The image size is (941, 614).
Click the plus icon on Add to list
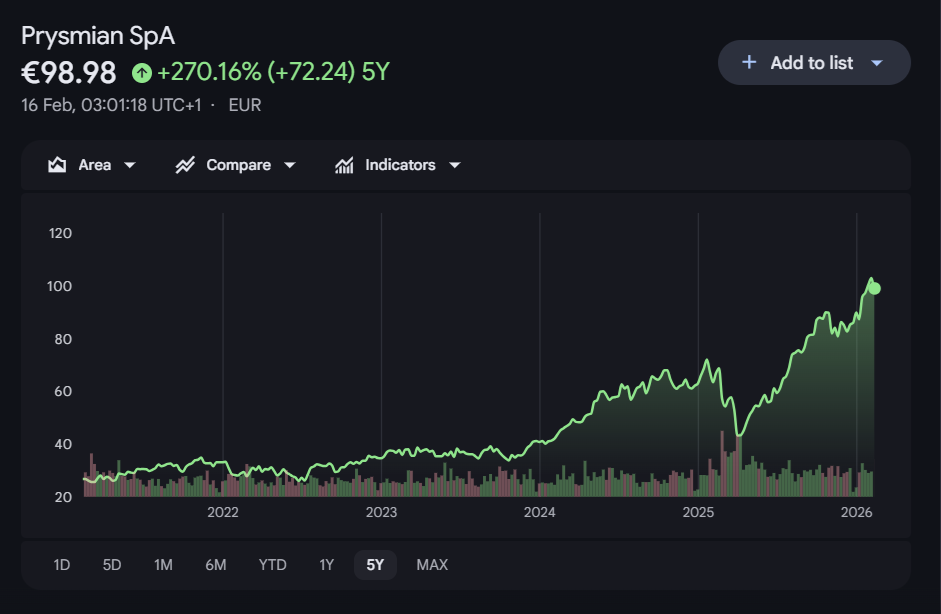tap(749, 62)
